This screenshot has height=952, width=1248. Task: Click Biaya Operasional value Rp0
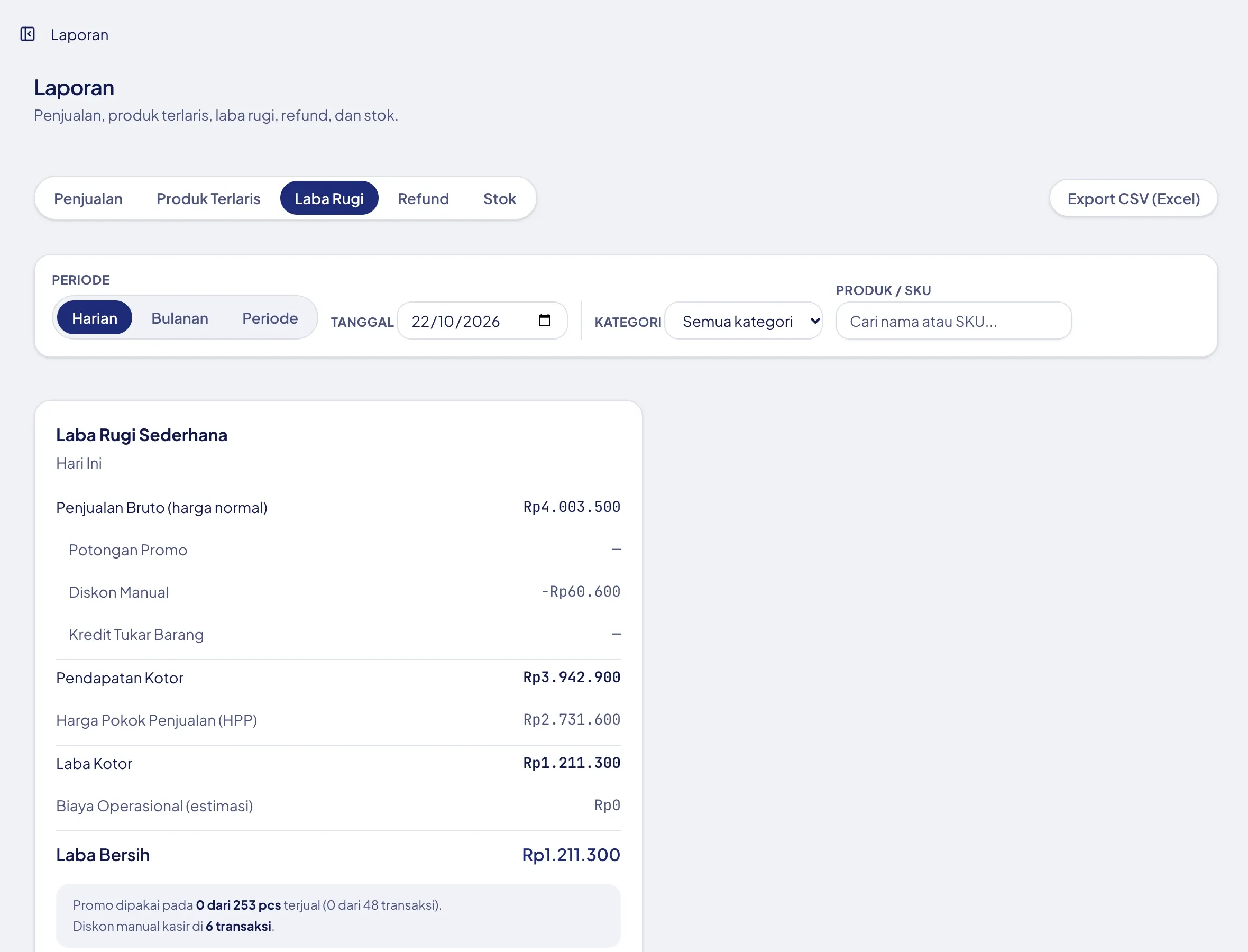607,805
